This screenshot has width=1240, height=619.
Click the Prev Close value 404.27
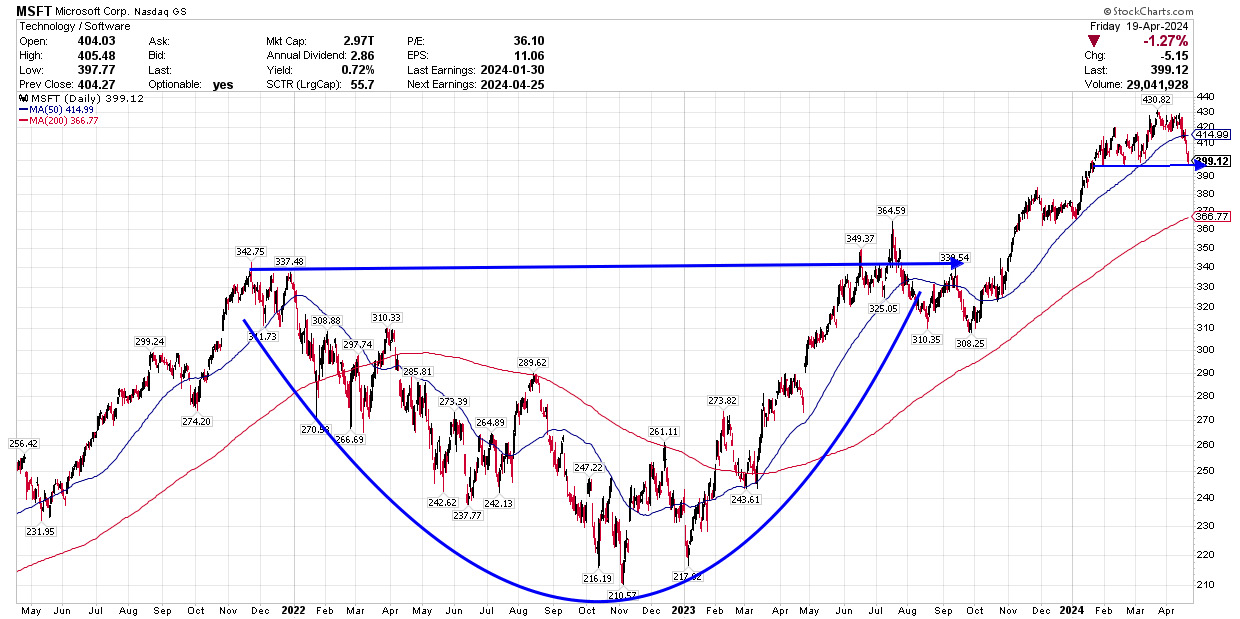tap(98, 85)
